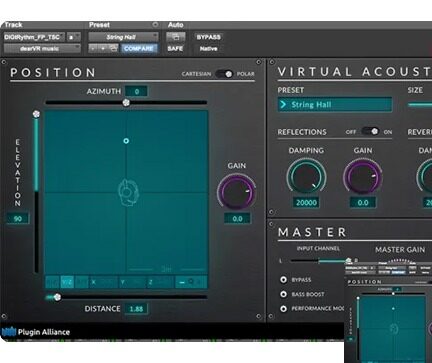Click the Elevation slider handle
432x363 pixels.
(36, 114)
